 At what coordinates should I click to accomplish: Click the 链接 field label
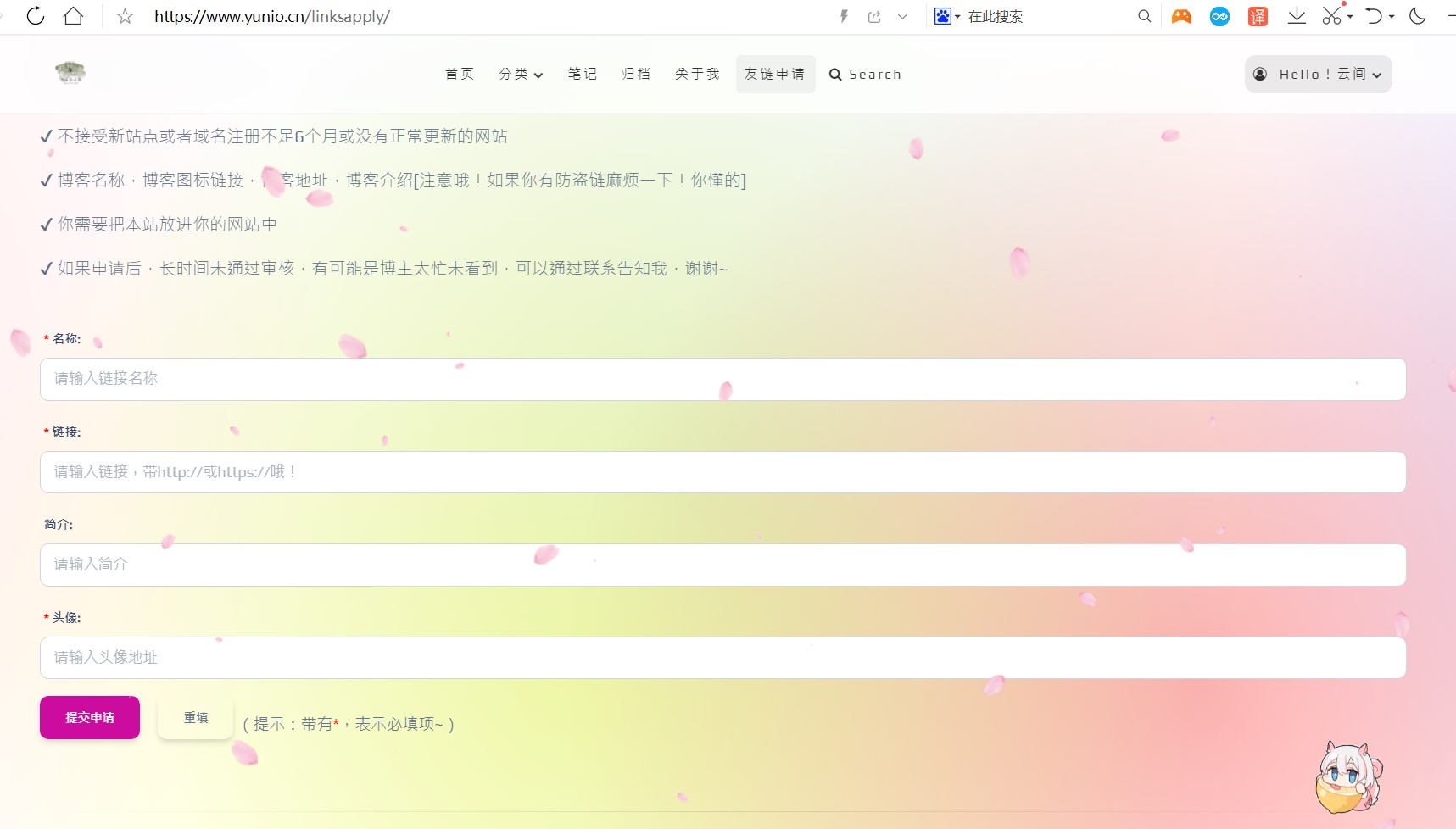coord(66,432)
